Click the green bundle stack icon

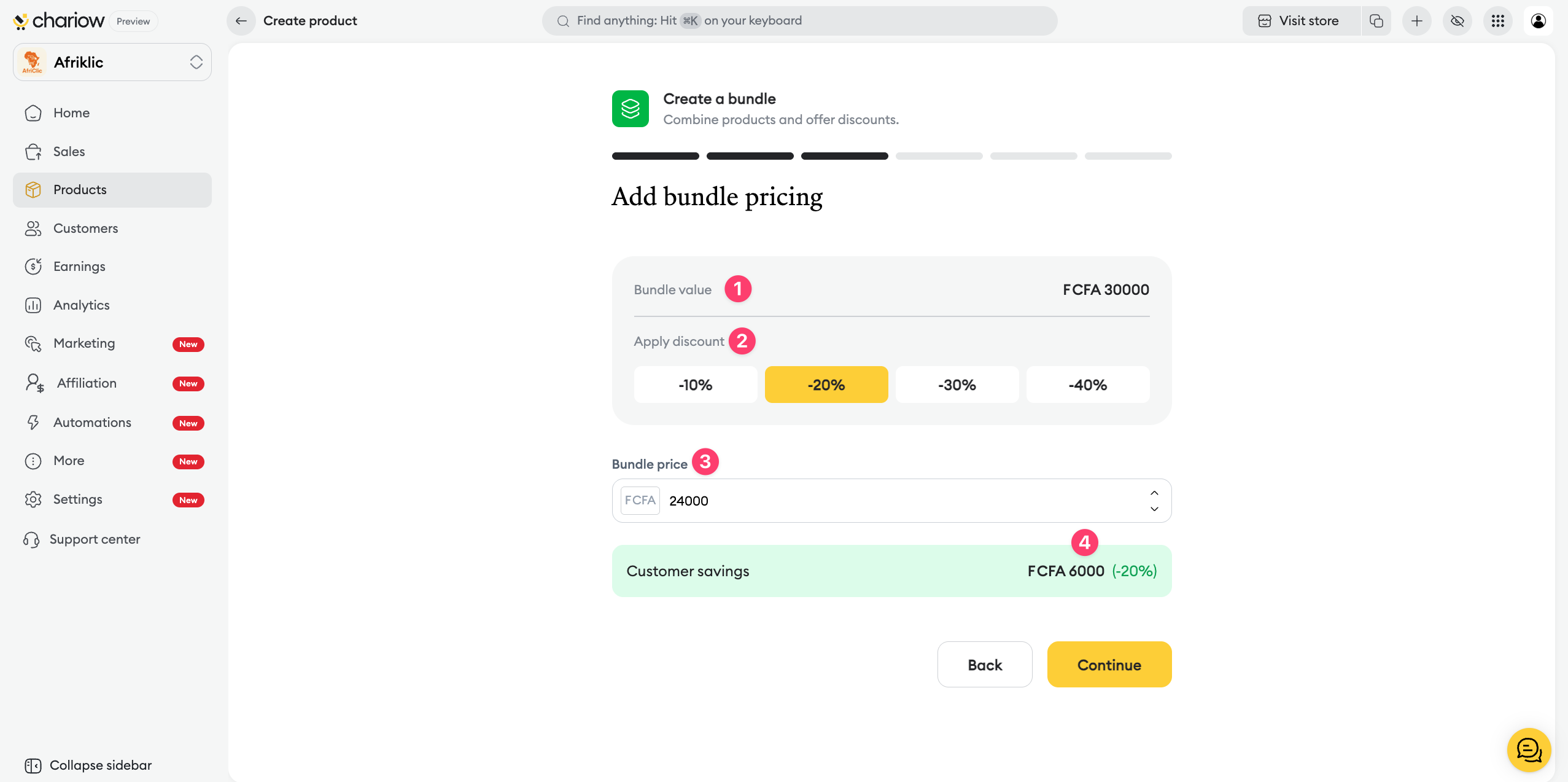[631, 109]
